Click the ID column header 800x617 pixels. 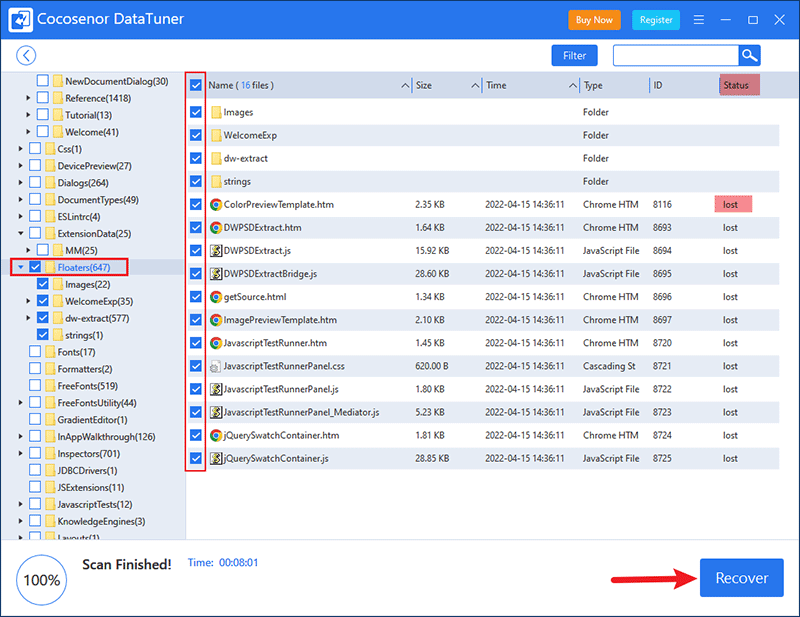pyautogui.click(x=683, y=85)
